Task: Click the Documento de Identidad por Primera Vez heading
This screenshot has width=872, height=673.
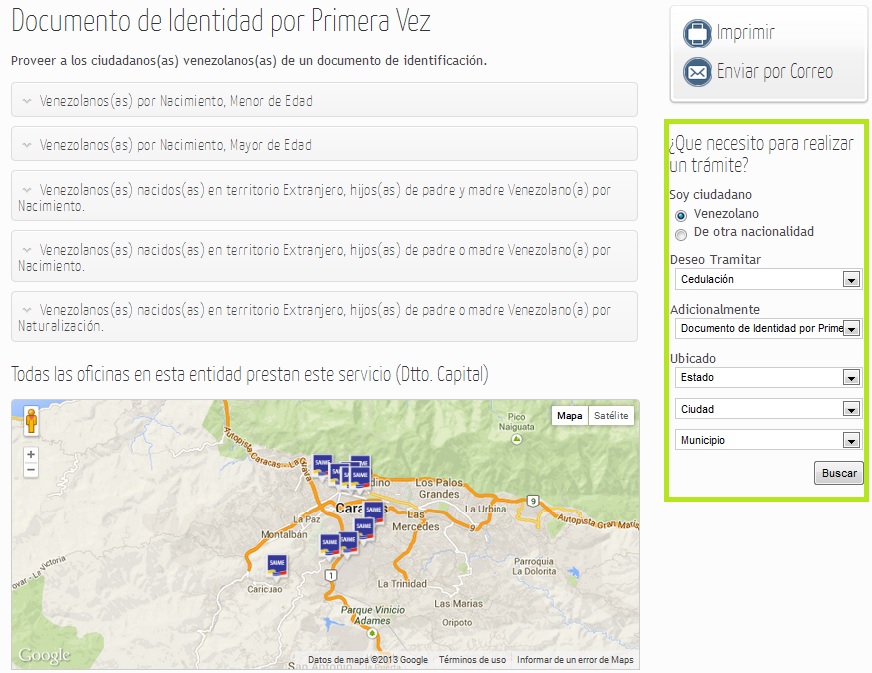Action: click(221, 21)
